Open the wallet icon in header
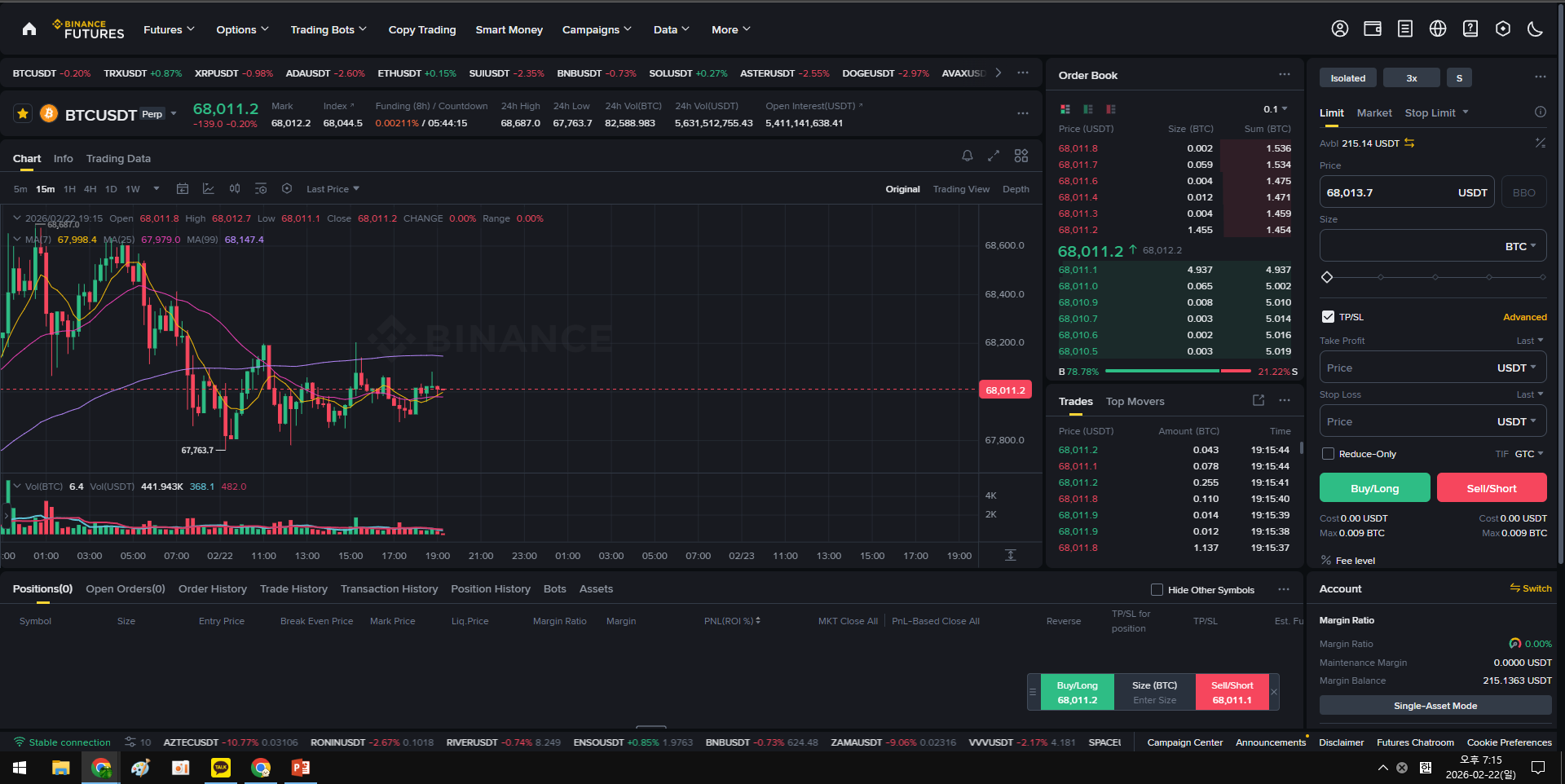1565x784 pixels. 1373,29
